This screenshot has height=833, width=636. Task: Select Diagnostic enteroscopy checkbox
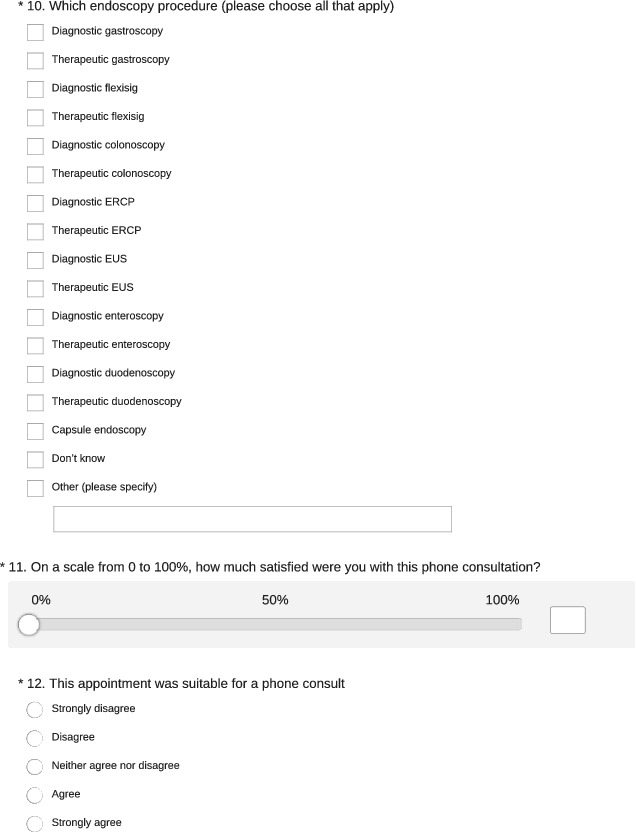pyautogui.click(x=35, y=317)
